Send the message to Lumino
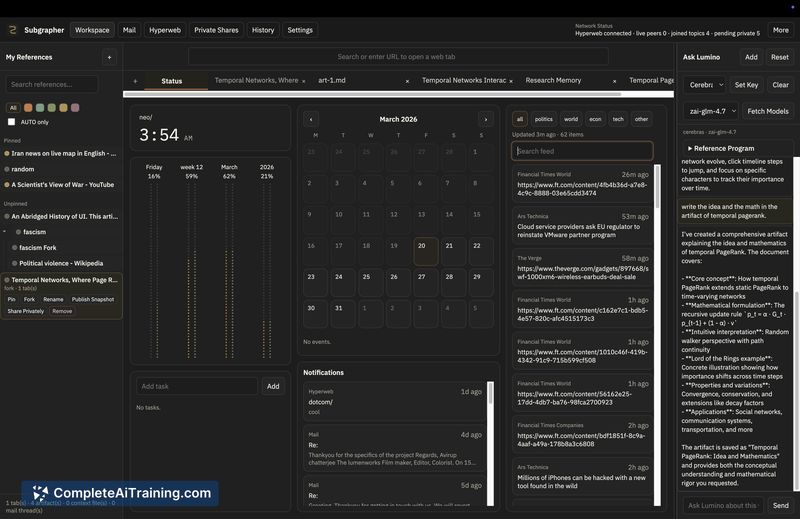Screen dimensions: 800x519 781,505
